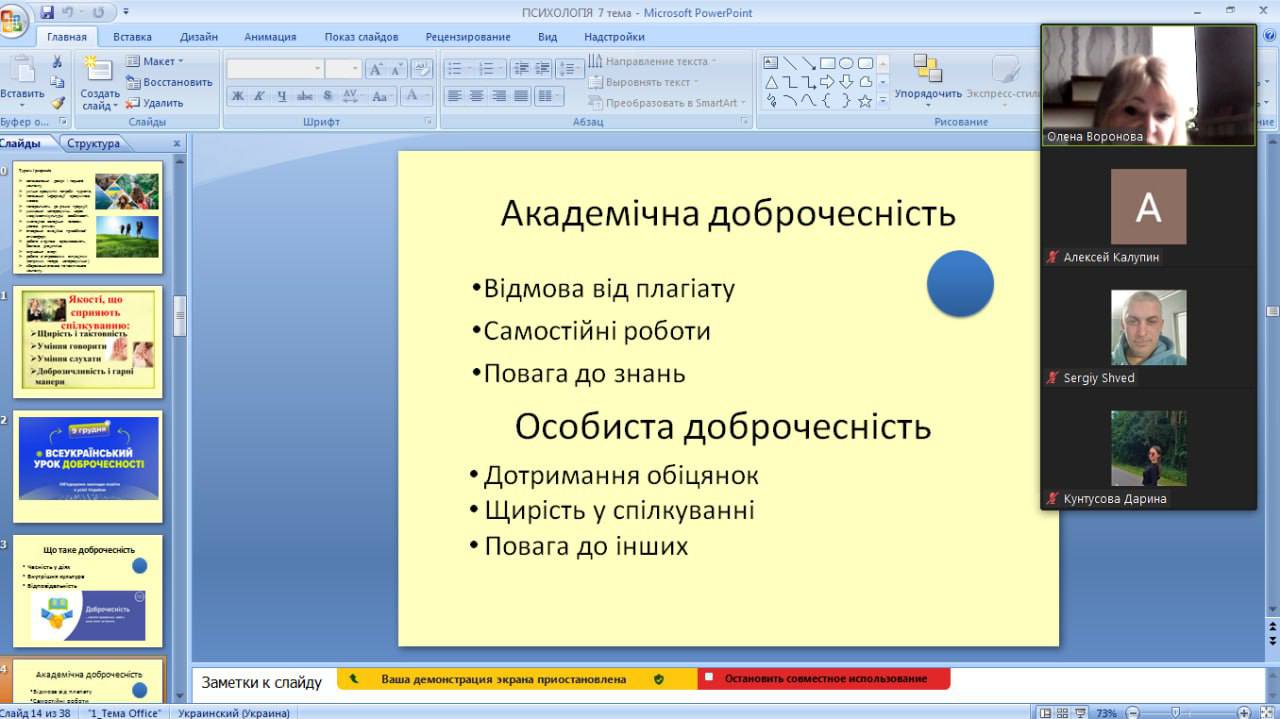Click the Office button logo
This screenshot has width=1280, height=719.
pyautogui.click(x=14, y=20)
